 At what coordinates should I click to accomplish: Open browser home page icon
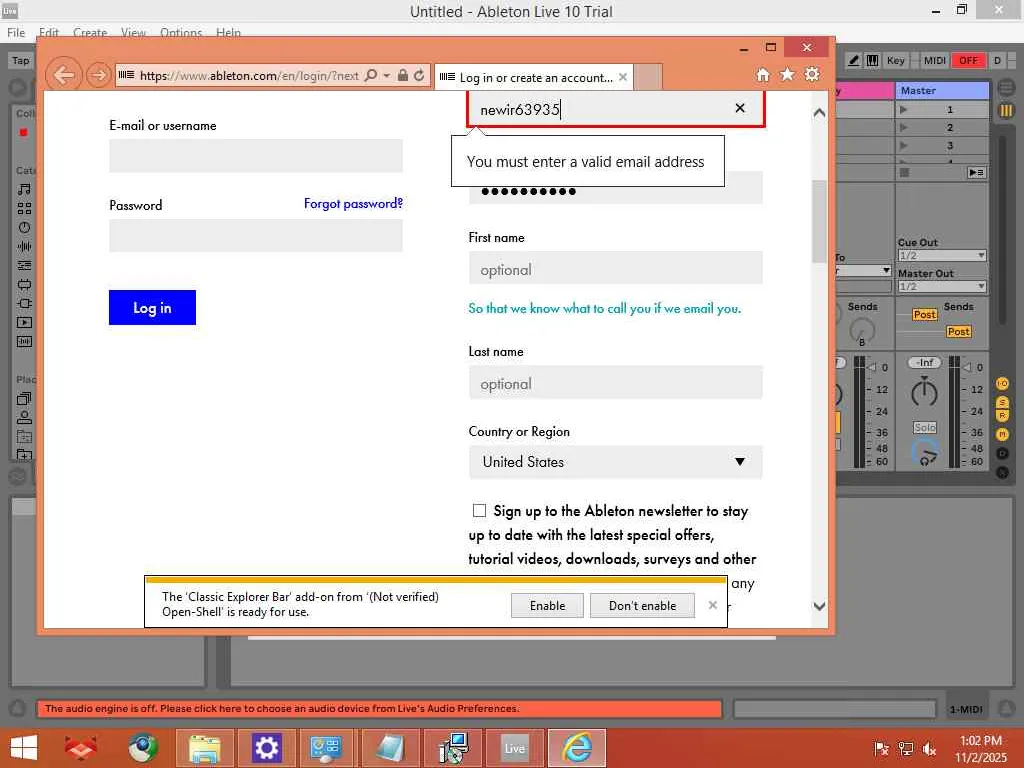click(x=763, y=74)
